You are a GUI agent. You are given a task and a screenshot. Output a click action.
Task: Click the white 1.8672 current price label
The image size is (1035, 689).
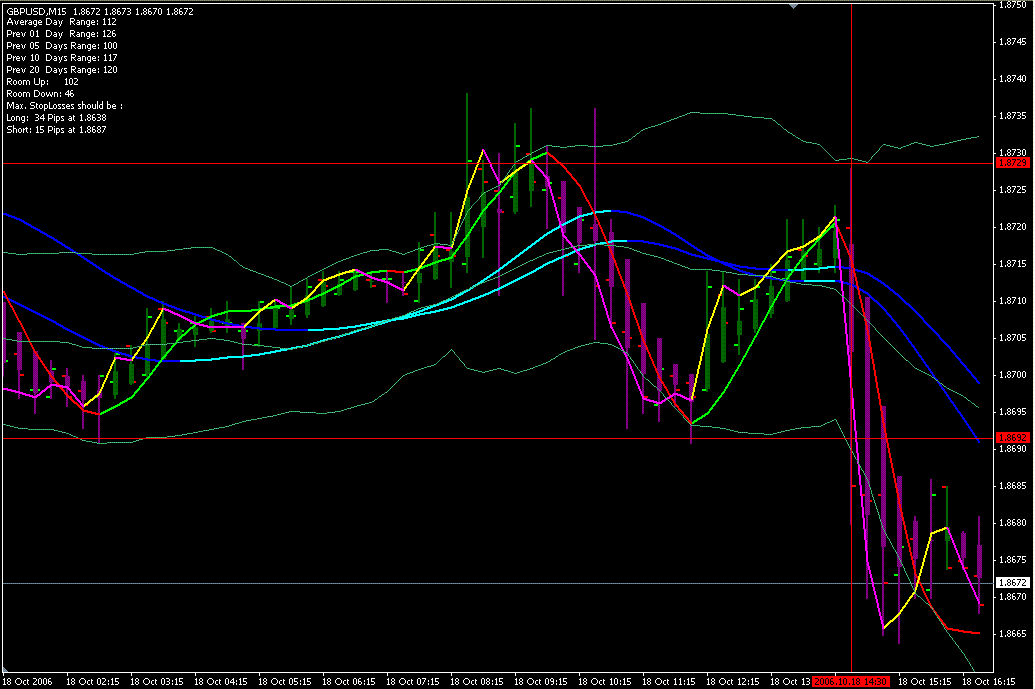tap(1013, 583)
